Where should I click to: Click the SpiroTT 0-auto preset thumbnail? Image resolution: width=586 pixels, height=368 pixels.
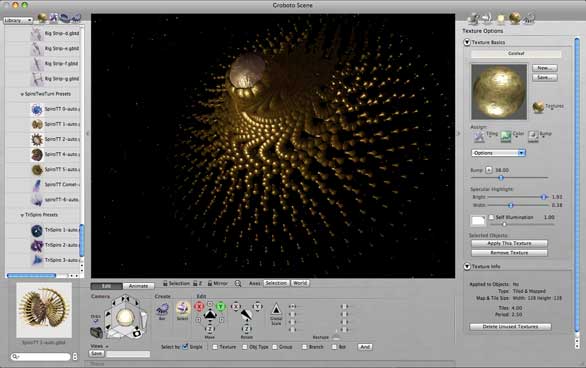click(37, 109)
